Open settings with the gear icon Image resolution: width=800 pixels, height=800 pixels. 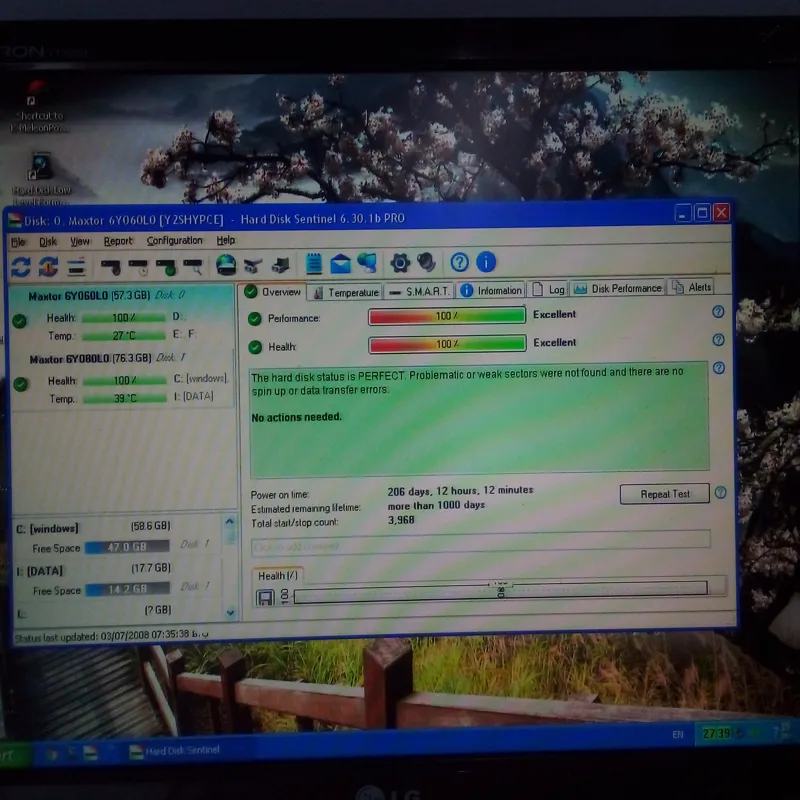point(400,263)
